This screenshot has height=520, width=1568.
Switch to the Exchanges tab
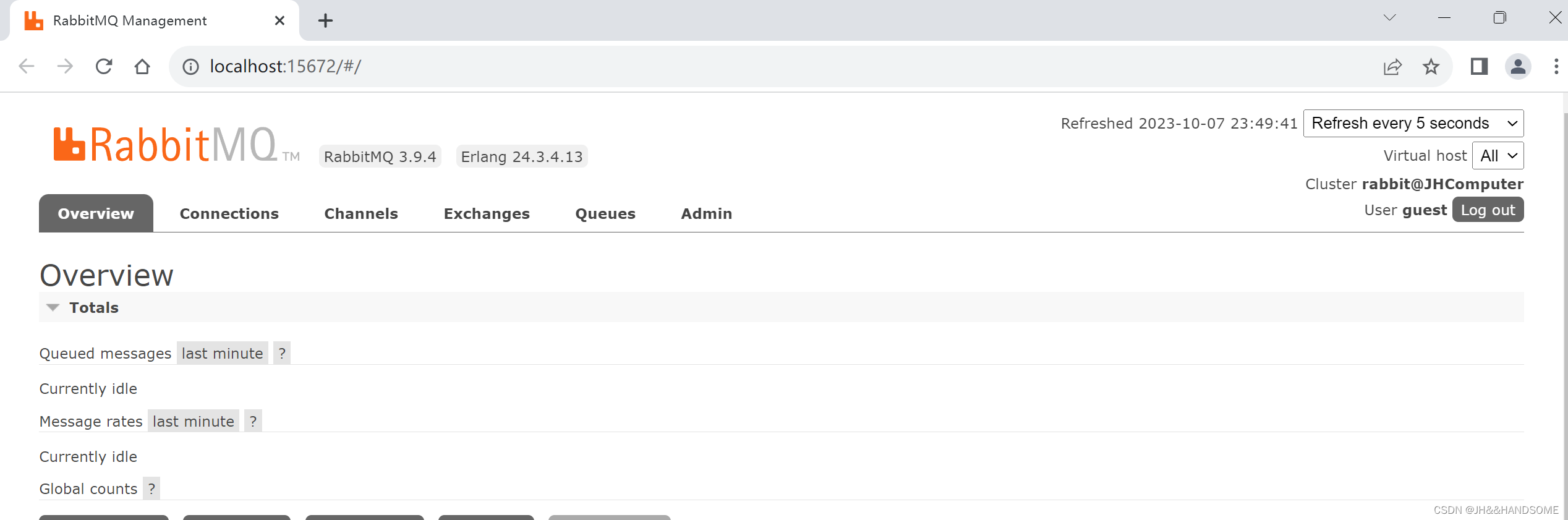(487, 213)
